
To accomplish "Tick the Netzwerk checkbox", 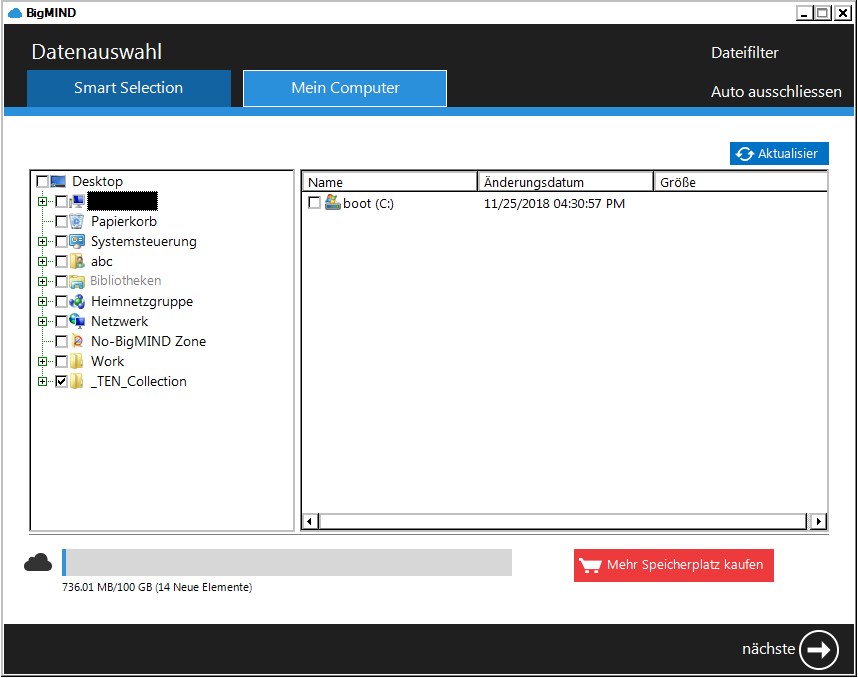I will pyautogui.click(x=61, y=321).
